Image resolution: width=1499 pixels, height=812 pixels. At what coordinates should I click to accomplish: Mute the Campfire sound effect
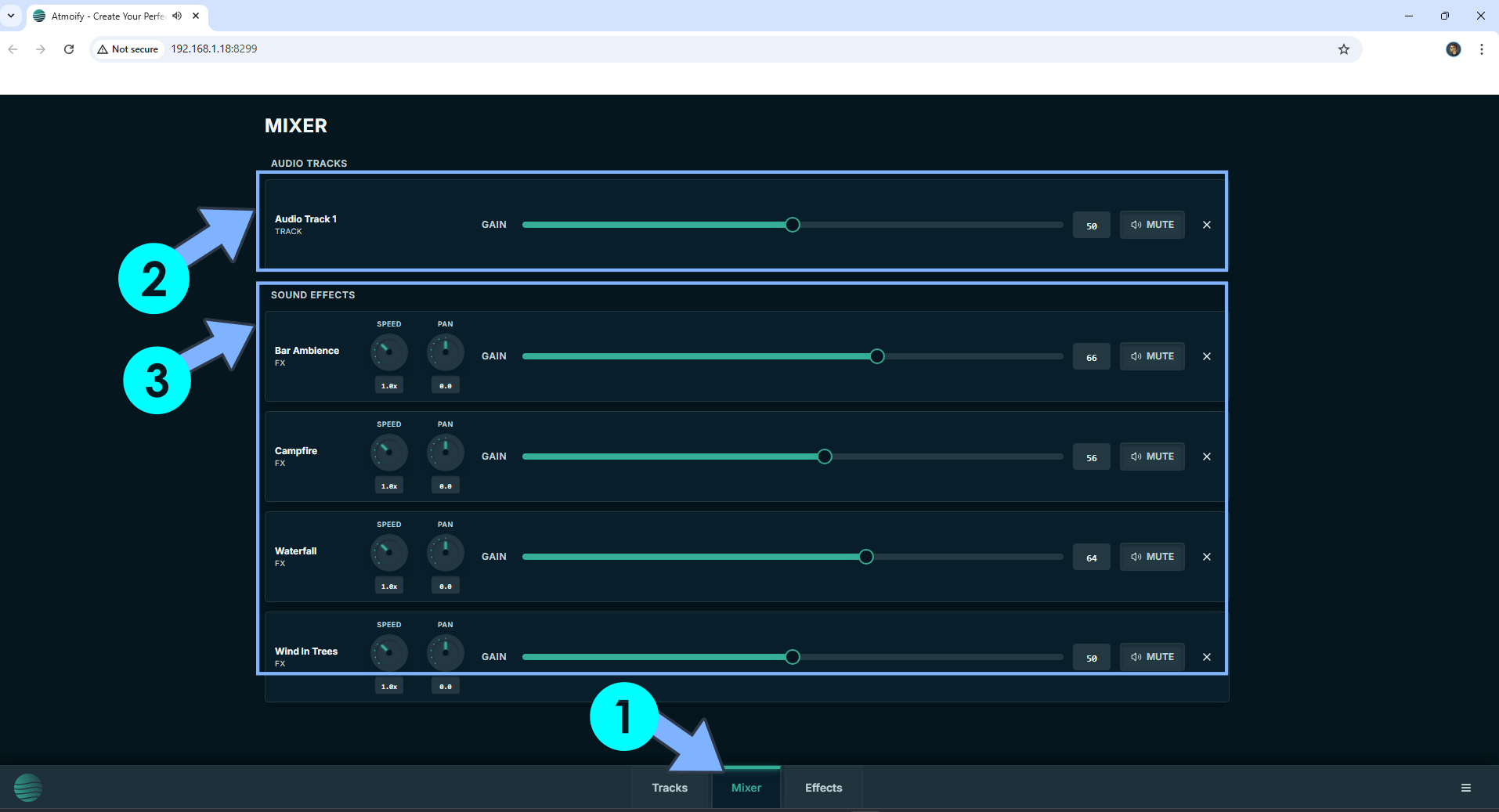[1152, 457]
